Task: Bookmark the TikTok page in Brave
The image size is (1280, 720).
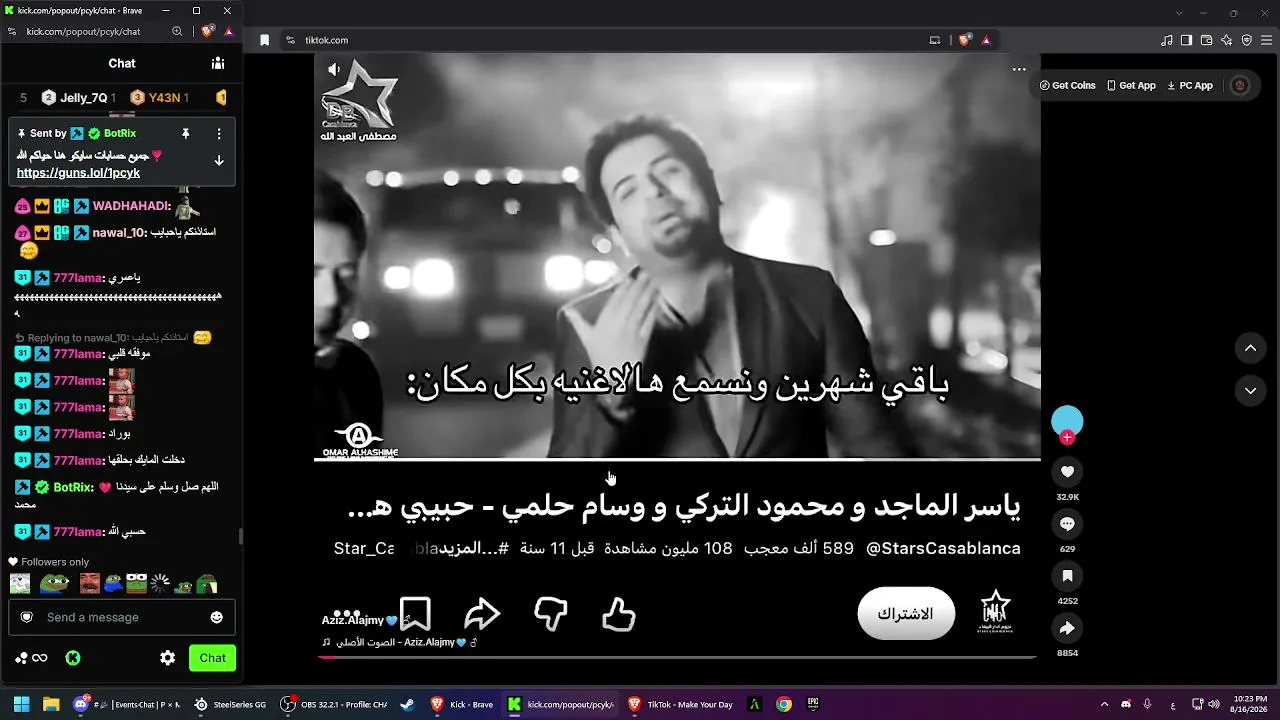Action: pos(264,40)
